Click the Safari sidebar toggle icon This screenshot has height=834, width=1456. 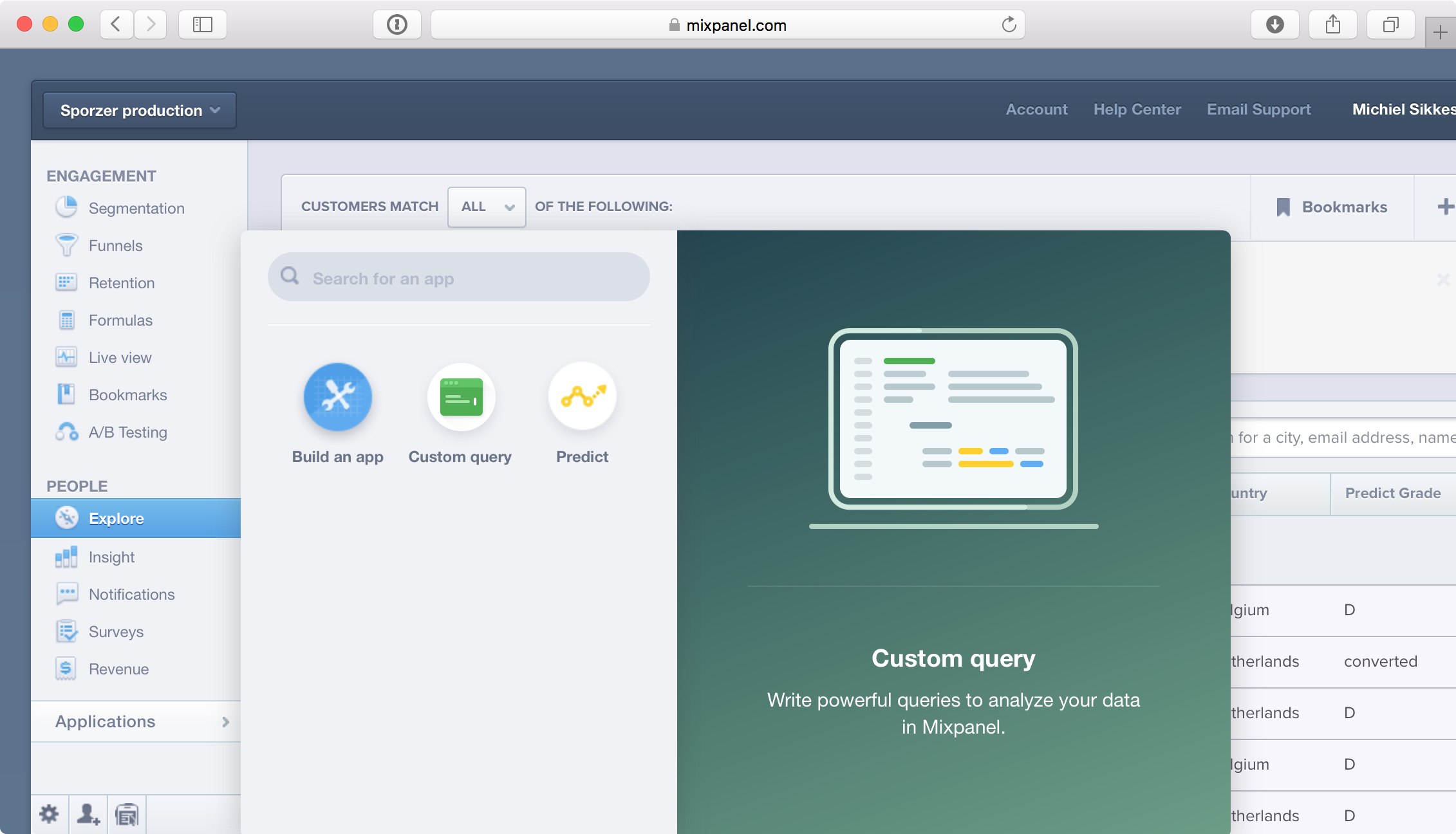[x=202, y=24]
